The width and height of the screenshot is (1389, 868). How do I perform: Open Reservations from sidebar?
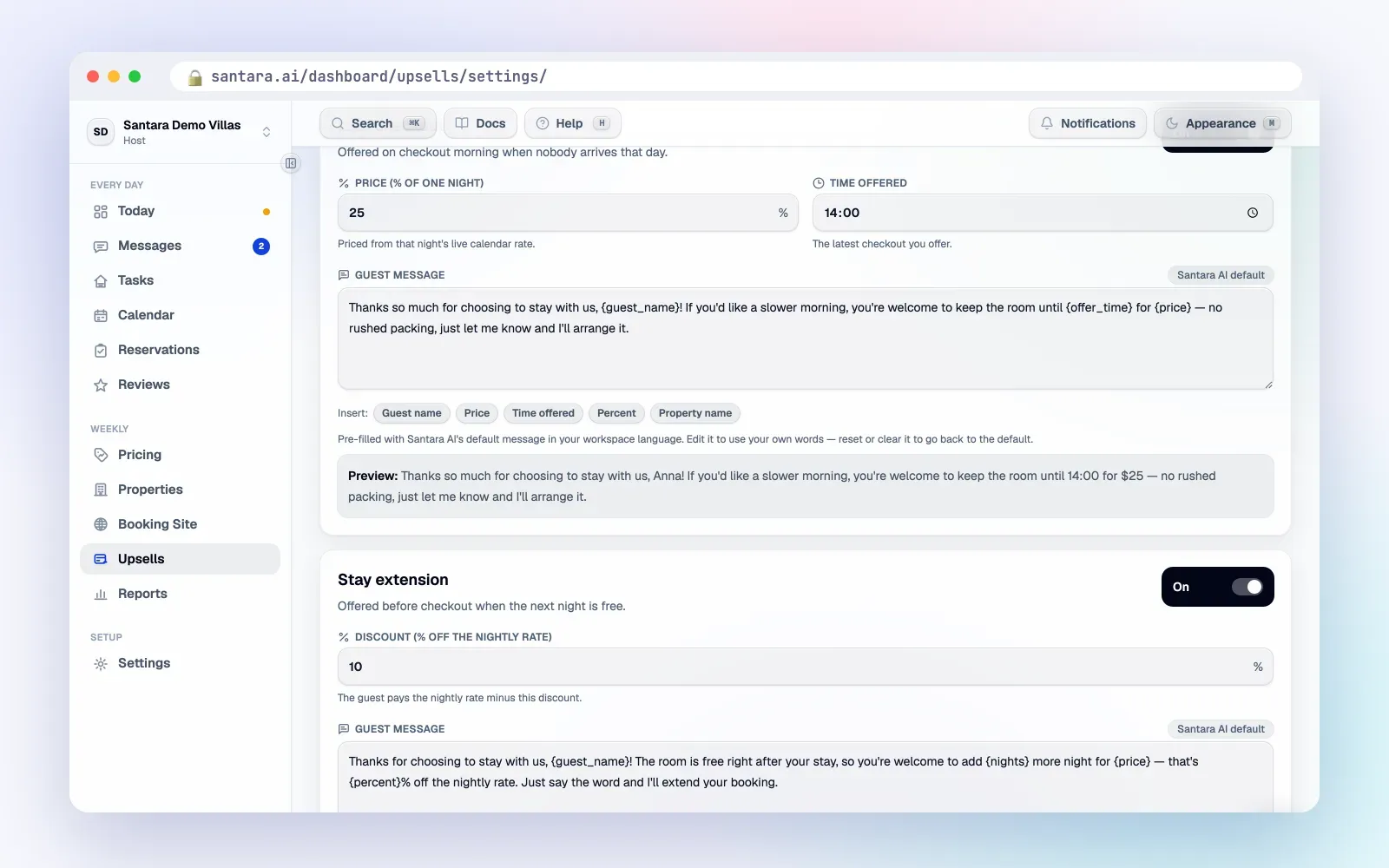click(180, 350)
